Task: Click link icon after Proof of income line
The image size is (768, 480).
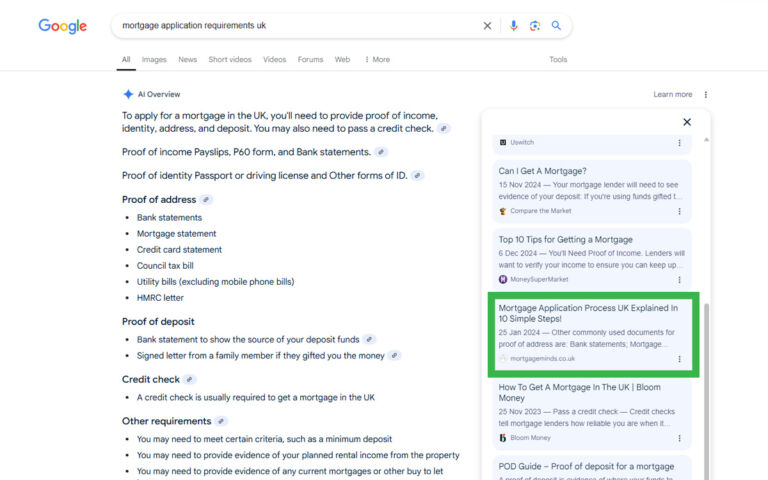Action: tap(381, 152)
